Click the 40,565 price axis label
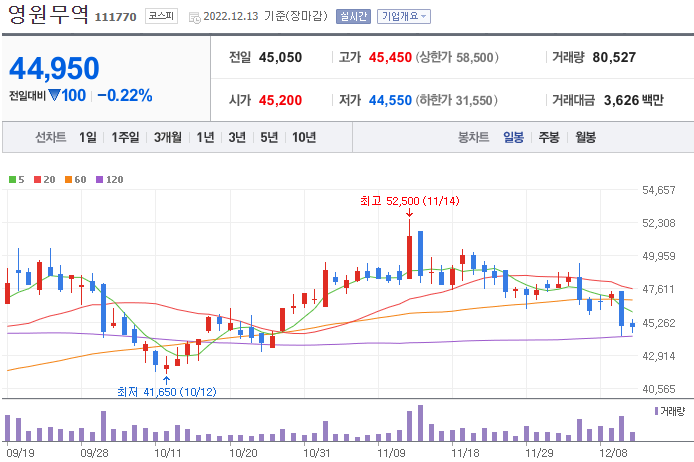Viewport: 694px width, 462px height. (x=659, y=389)
